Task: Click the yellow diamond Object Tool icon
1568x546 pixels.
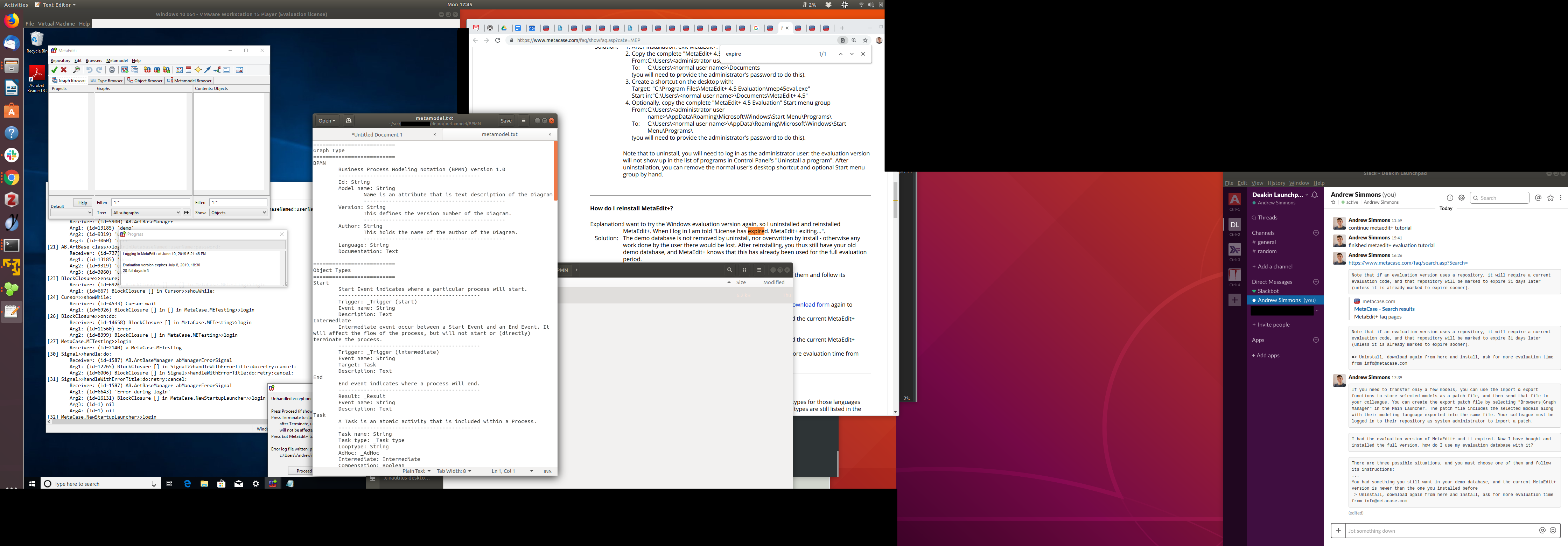Action: [198, 70]
